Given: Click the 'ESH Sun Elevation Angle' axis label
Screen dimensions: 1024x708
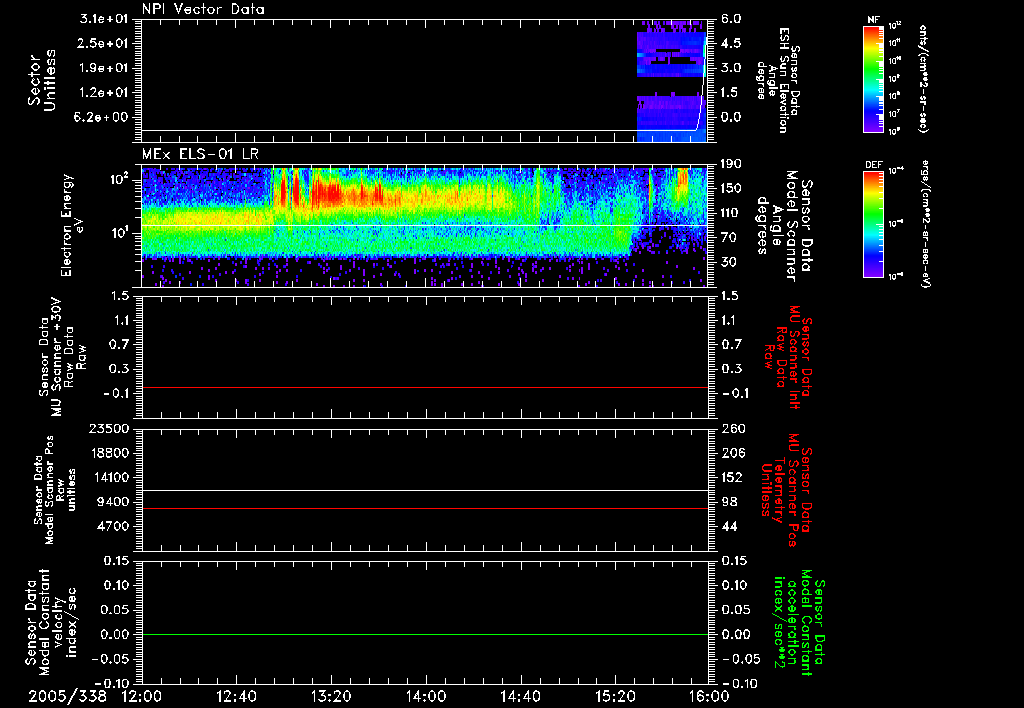Looking at the screenshot, I should pos(778,80).
